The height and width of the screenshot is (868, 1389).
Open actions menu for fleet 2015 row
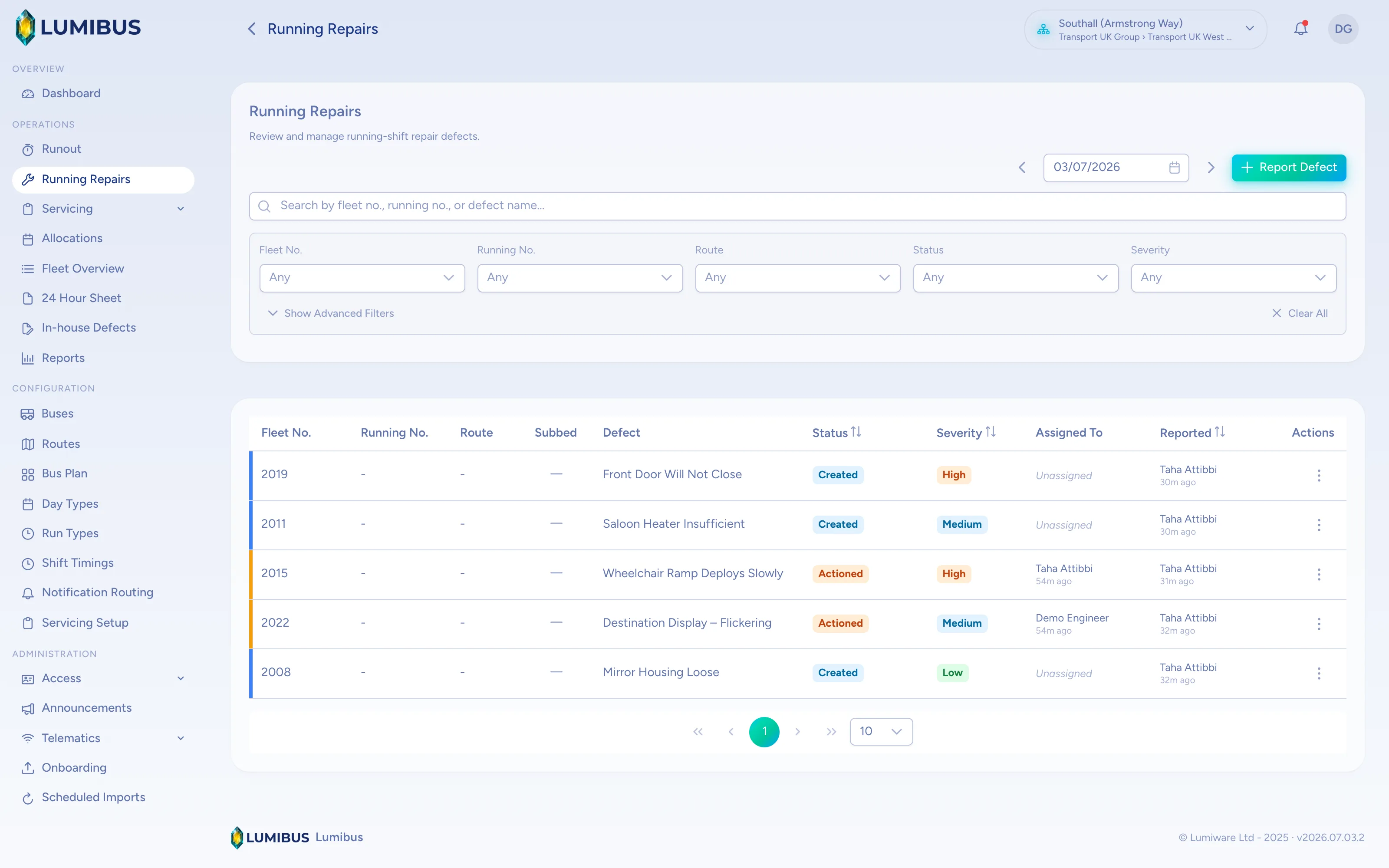click(x=1319, y=574)
